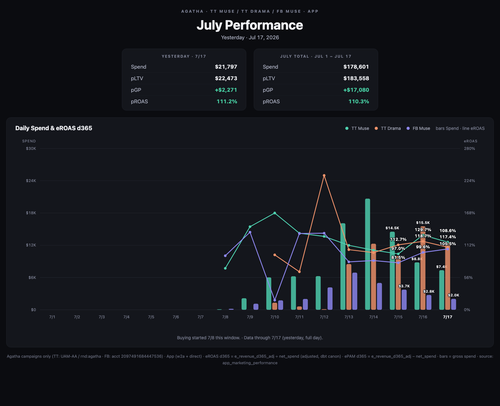Screen dimensions: 500x406
Task: Click the $3.7K bar label on 7/15
Action: [x=404, y=286]
